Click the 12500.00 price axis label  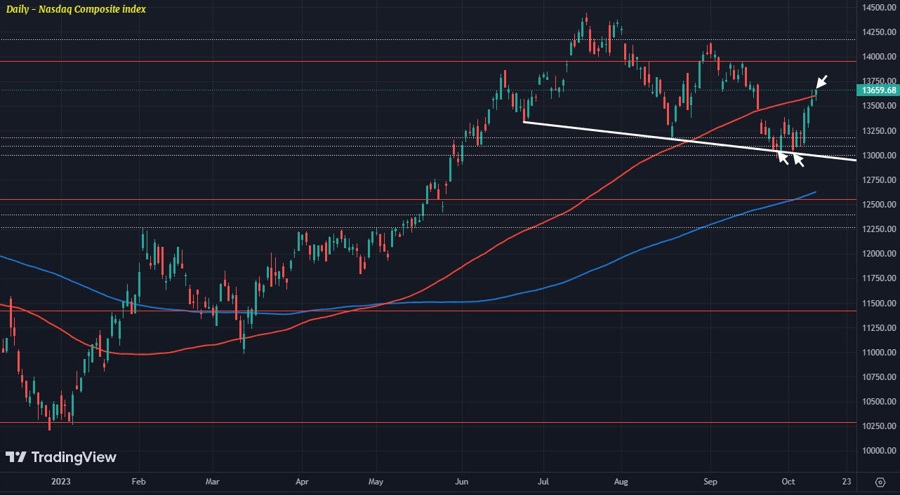pyautogui.click(x=876, y=205)
